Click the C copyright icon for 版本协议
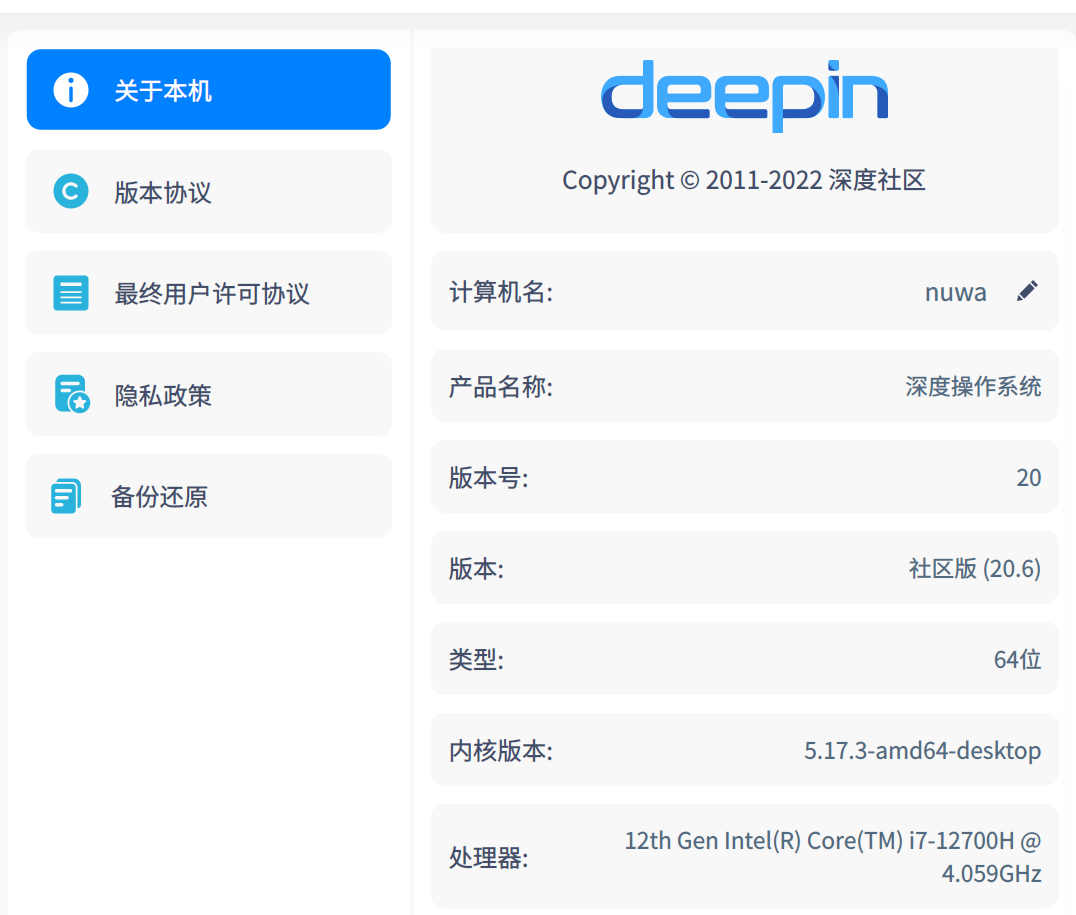 click(x=69, y=191)
